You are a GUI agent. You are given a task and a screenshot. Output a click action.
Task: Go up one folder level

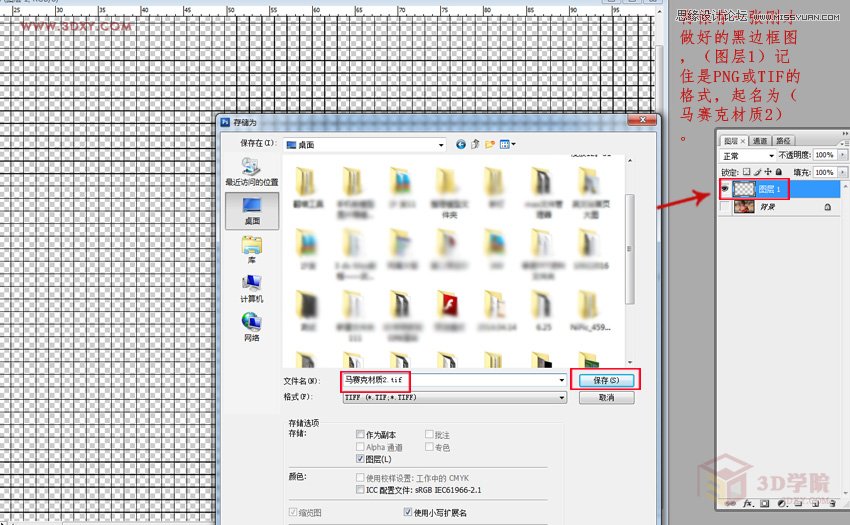tap(475, 144)
